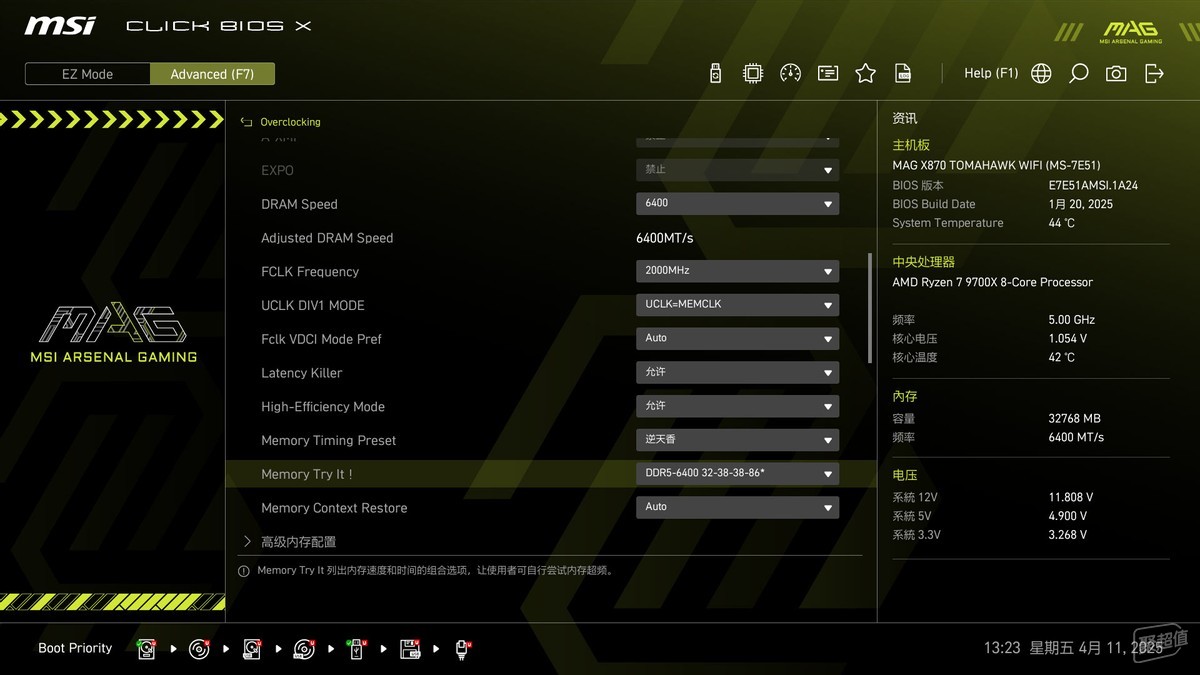Click the 32768 MB memory capacity value
Viewport: 1200px width, 675px height.
tap(1074, 419)
